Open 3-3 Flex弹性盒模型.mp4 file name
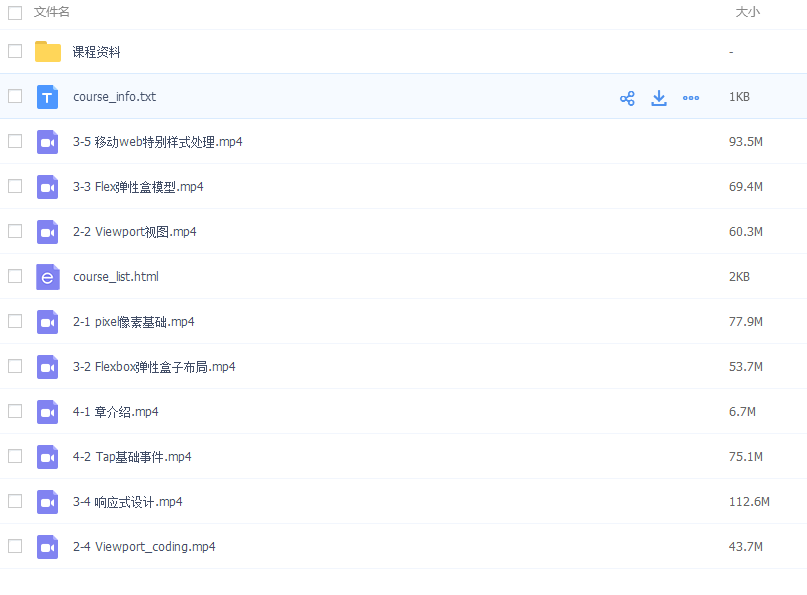The image size is (807, 595). (x=138, y=187)
